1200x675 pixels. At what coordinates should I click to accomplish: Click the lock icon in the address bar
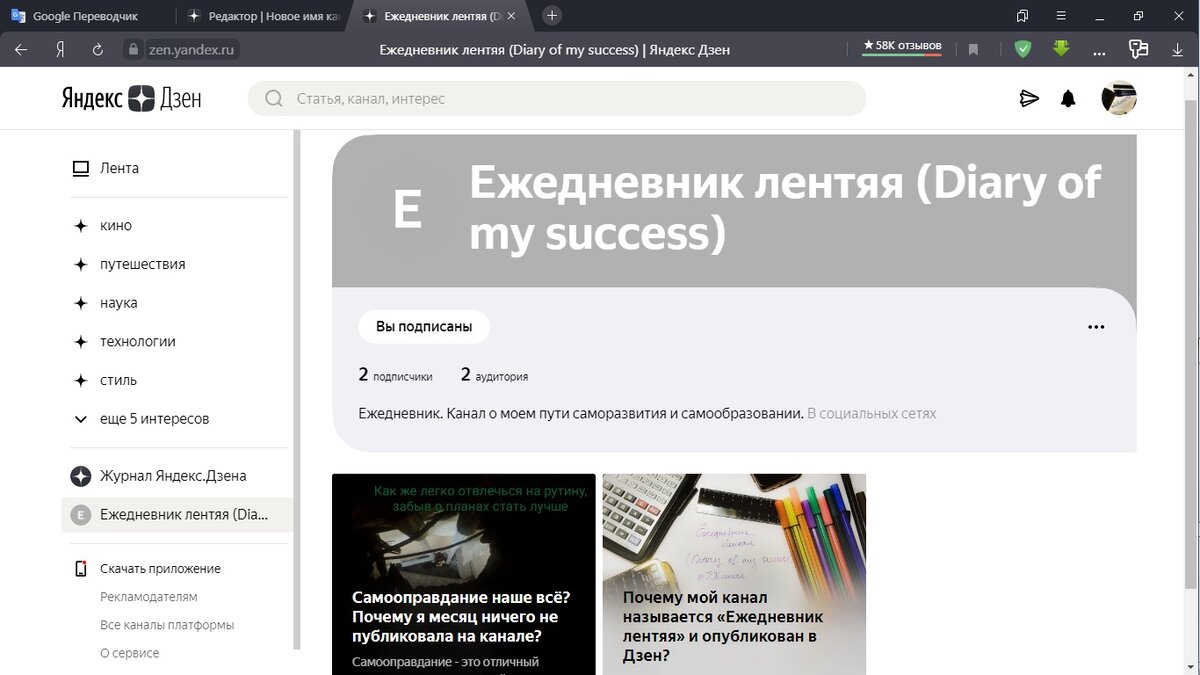point(135,49)
